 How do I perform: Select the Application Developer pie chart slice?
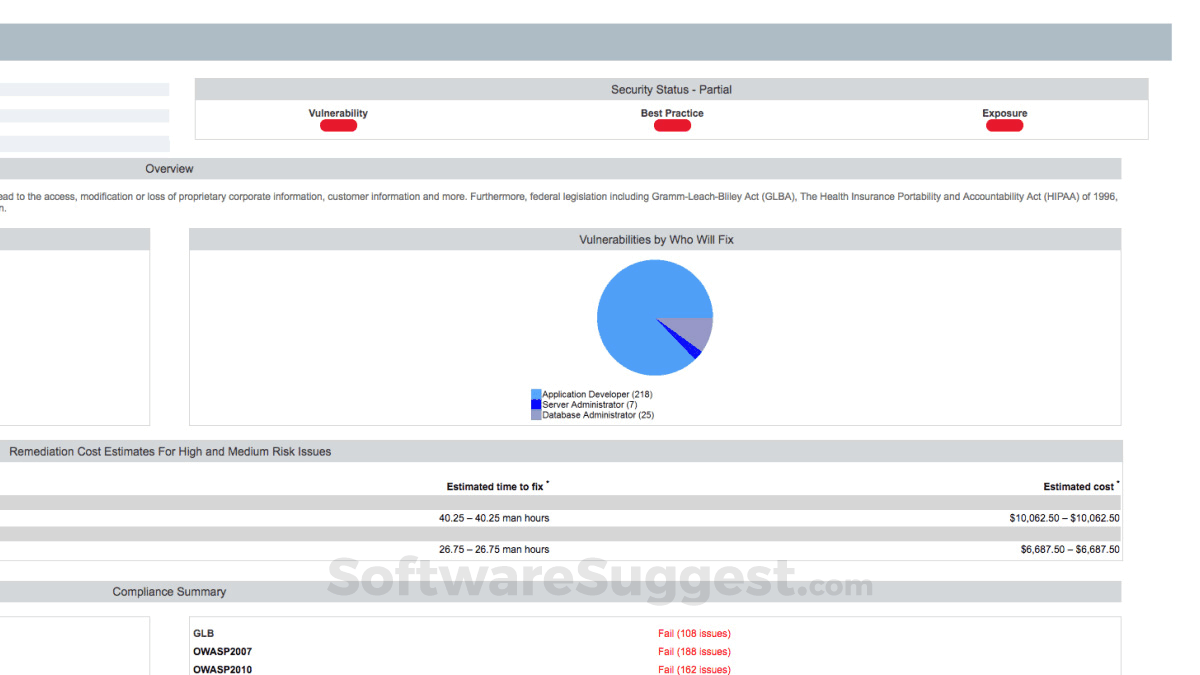(640, 300)
